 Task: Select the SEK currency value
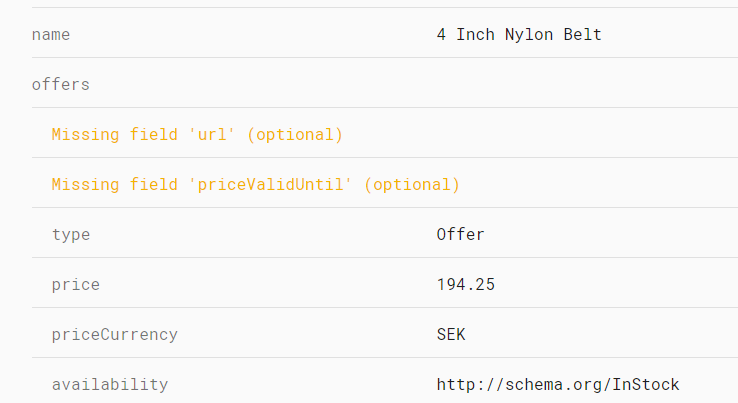pos(451,335)
